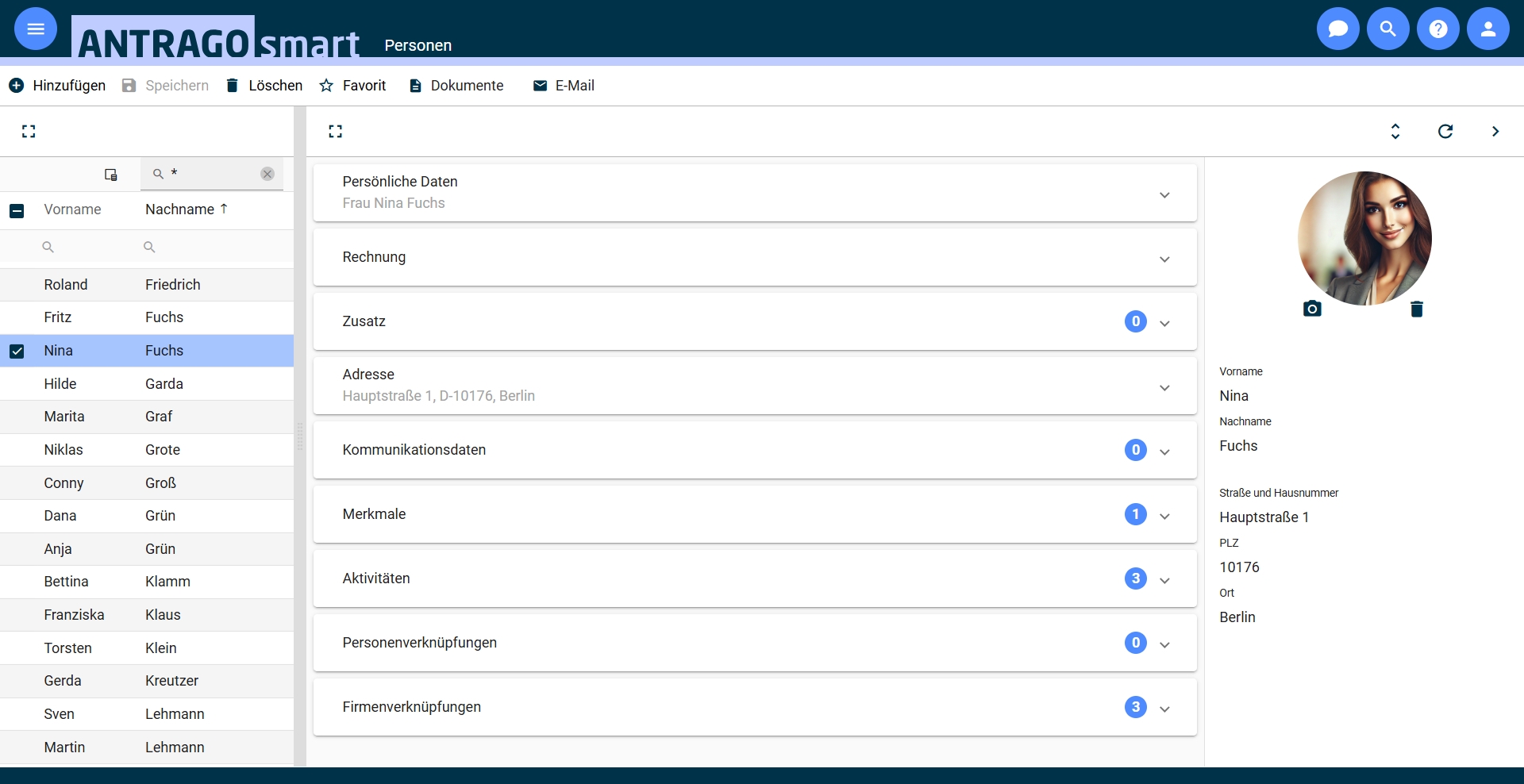This screenshot has height=784, width=1524.
Task: Open Dokumente from the toolbar
Action: [456, 86]
